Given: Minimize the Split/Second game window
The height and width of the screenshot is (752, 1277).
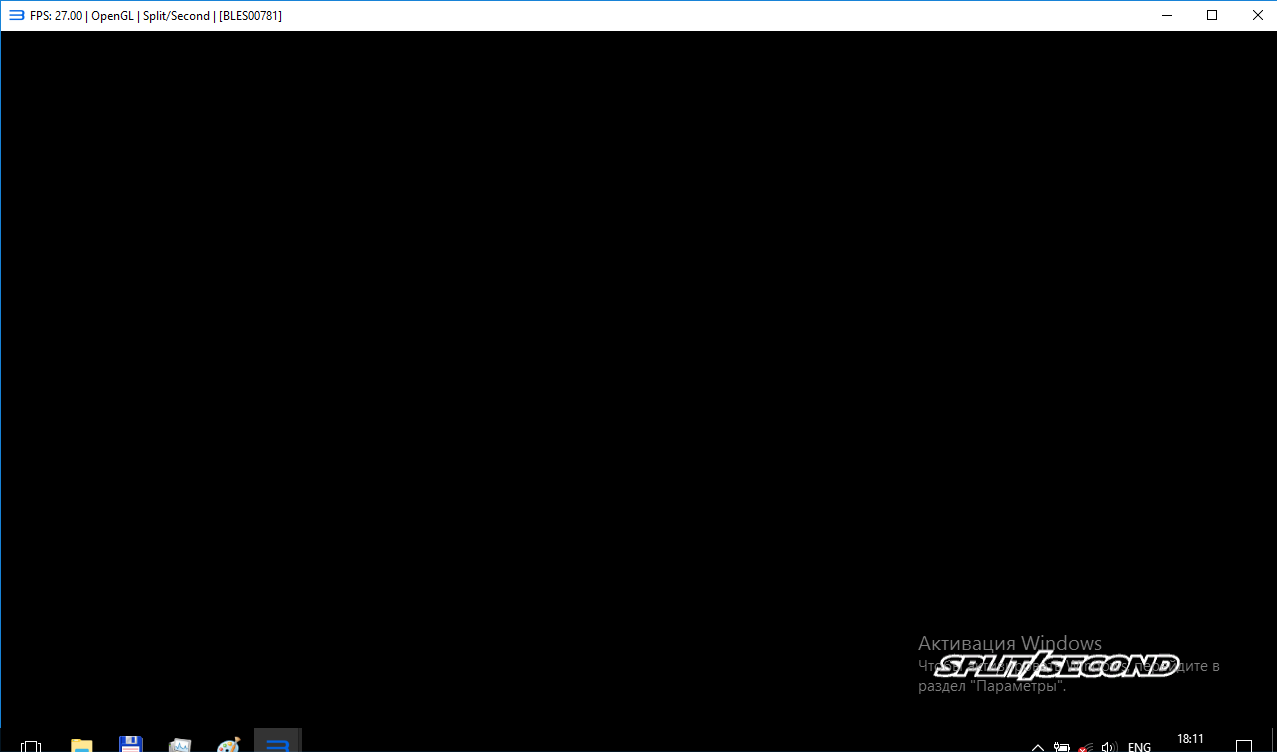Looking at the screenshot, I should pyautogui.click(x=1167, y=15).
